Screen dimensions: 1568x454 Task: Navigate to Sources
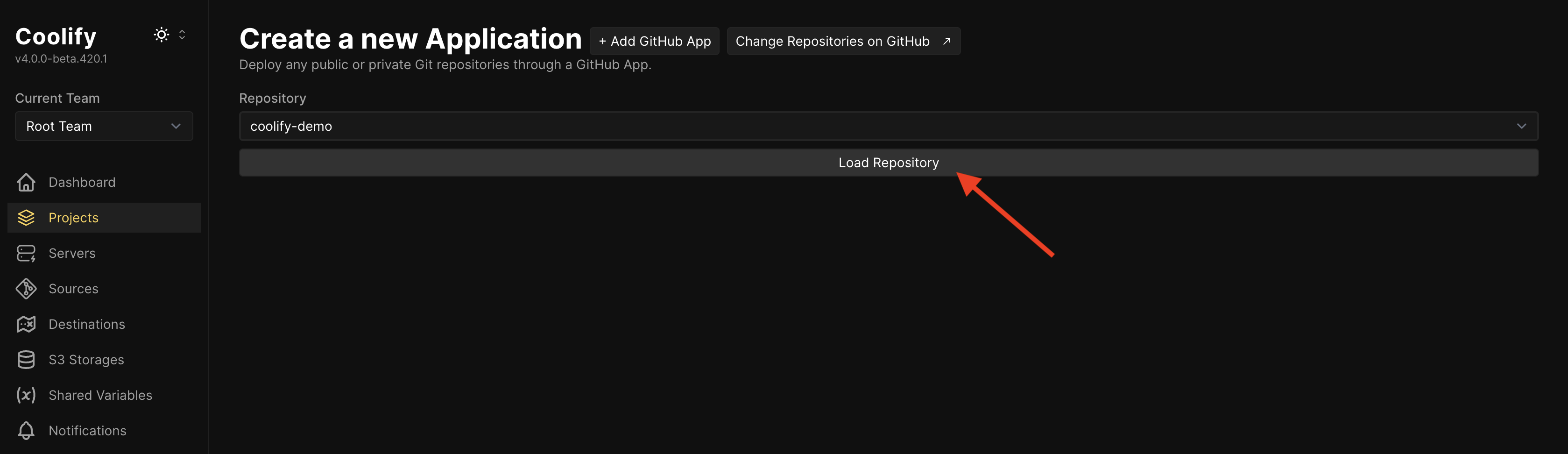[x=104, y=289]
